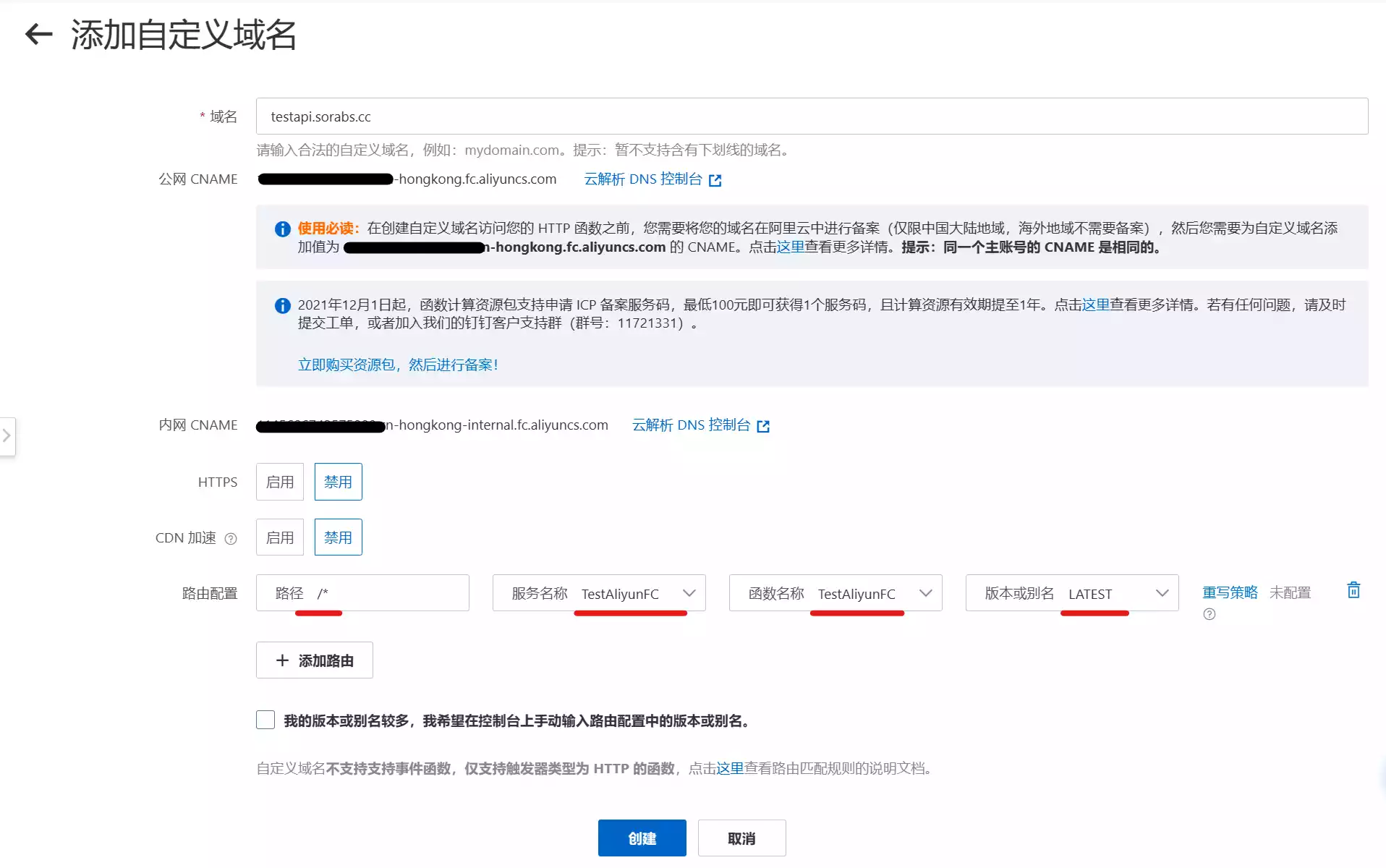Click 这里 link for route matching docs
The image size is (1386, 868).
(x=730, y=768)
